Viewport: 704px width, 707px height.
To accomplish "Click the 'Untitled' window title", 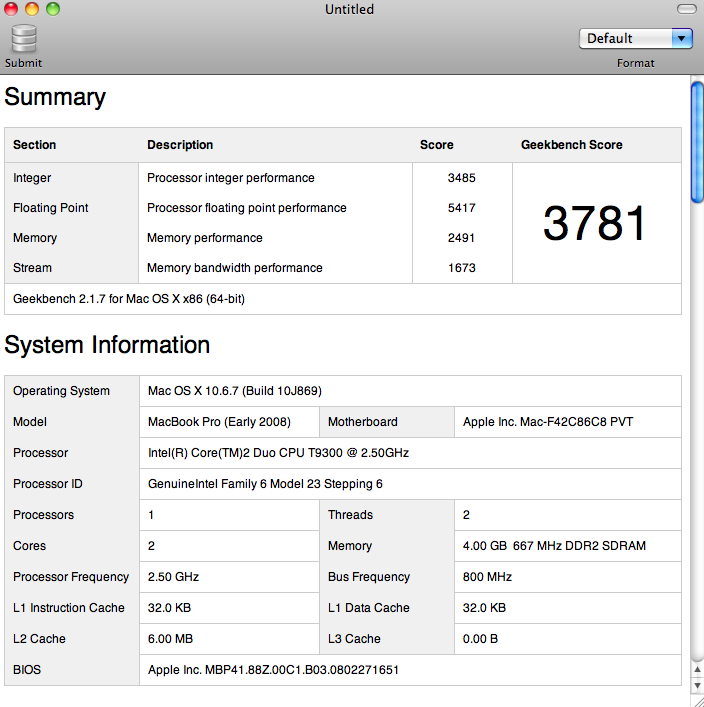I will coord(350,9).
